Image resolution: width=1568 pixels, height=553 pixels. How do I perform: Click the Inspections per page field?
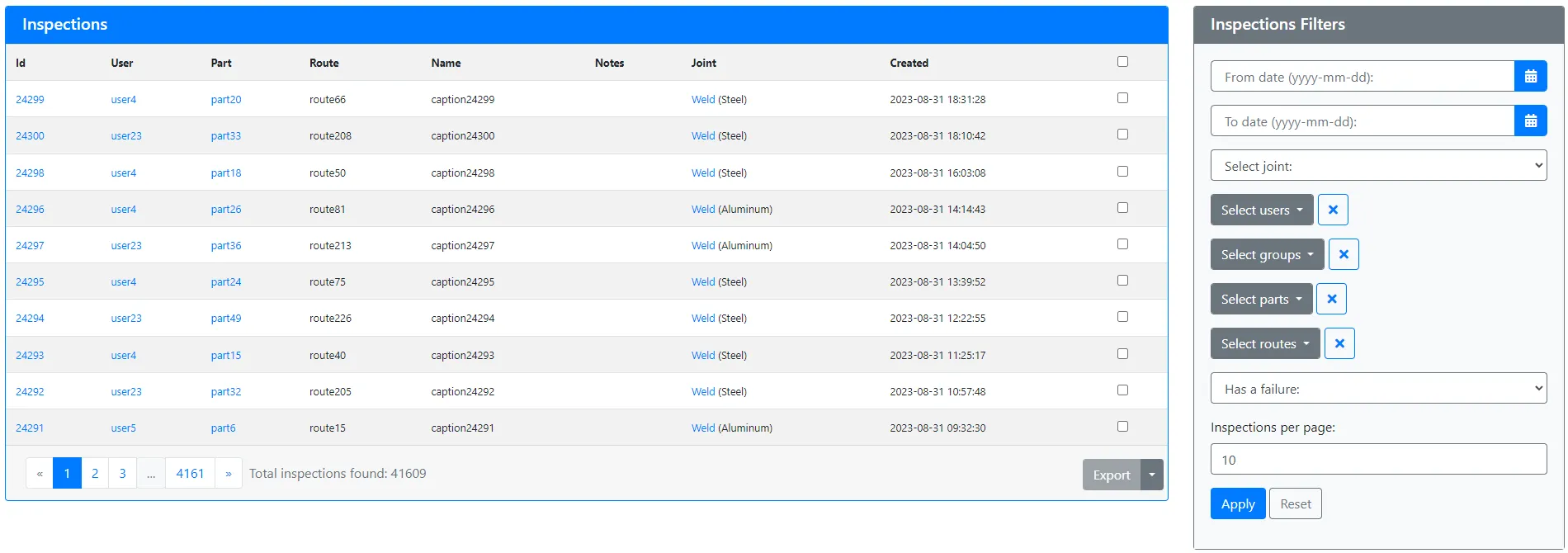pyautogui.click(x=1378, y=460)
